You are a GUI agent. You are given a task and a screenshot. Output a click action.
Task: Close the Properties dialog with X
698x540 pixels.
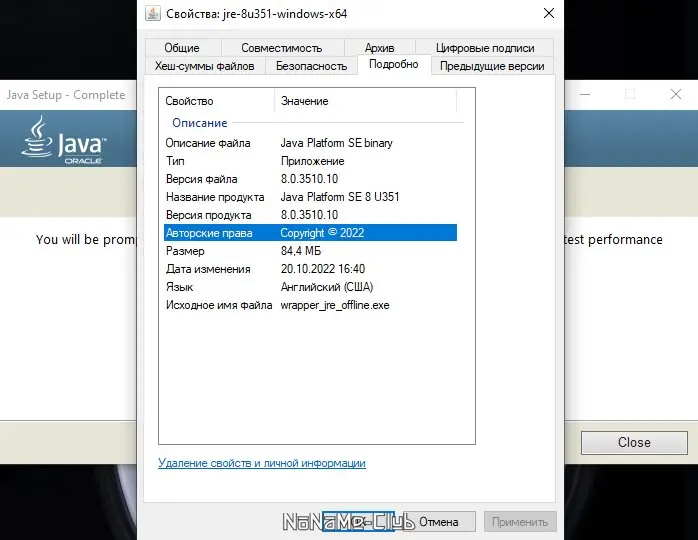point(549,13)
